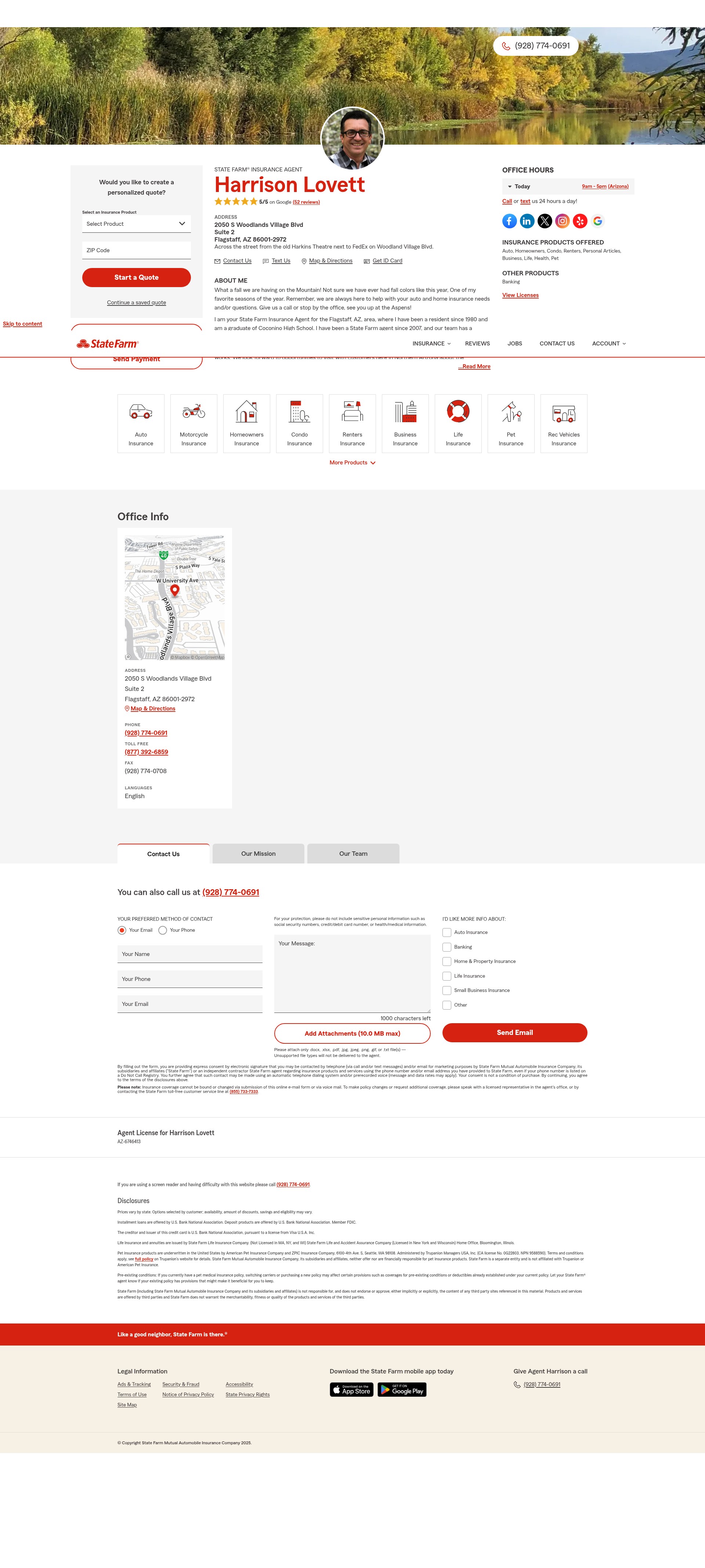Click into the Your Name field

tap(190, 955)
